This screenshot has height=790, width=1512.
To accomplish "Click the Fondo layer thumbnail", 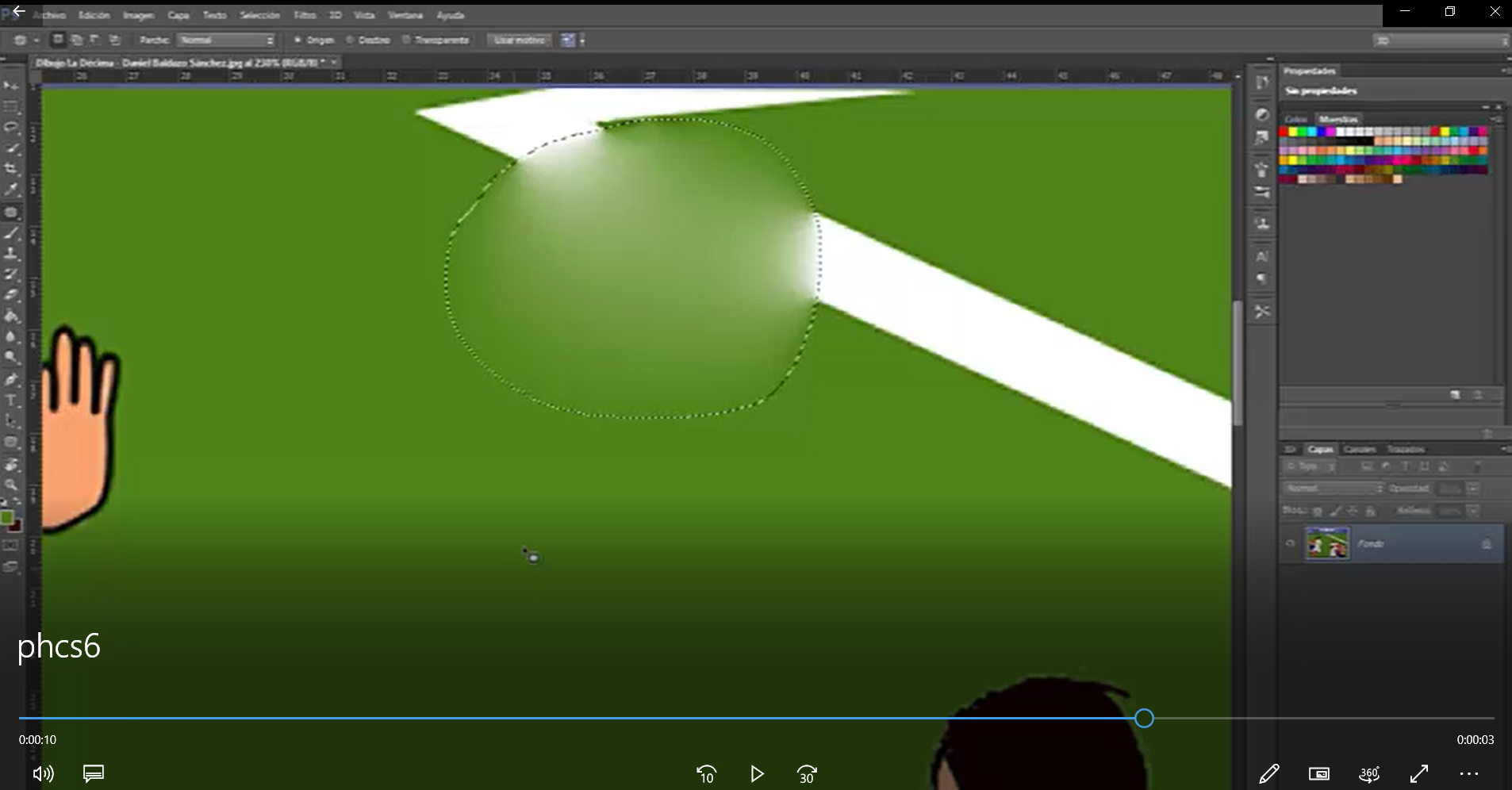I will 1327,543.
